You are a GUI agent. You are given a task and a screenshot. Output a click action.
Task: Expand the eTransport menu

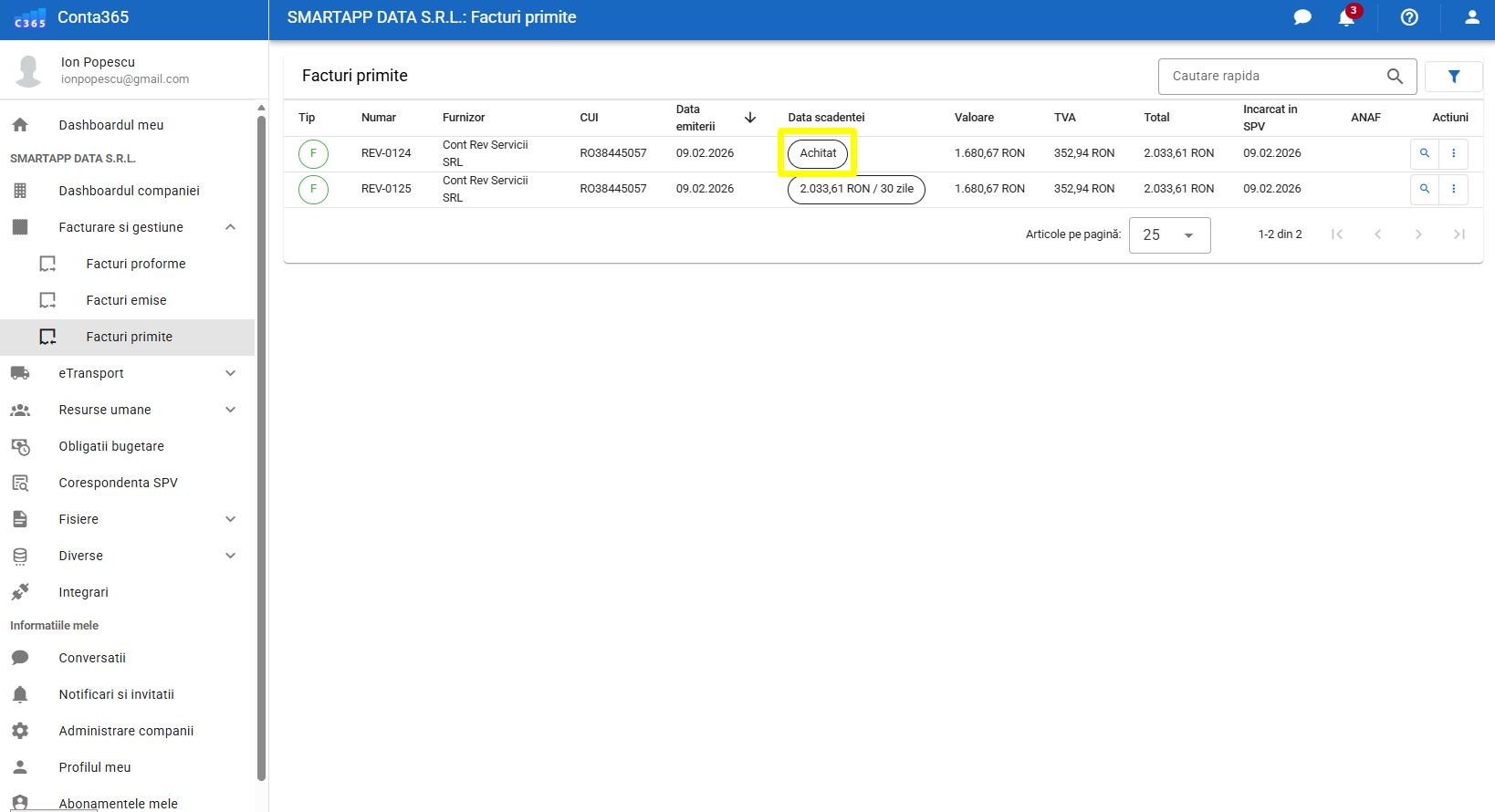(231, 373)
